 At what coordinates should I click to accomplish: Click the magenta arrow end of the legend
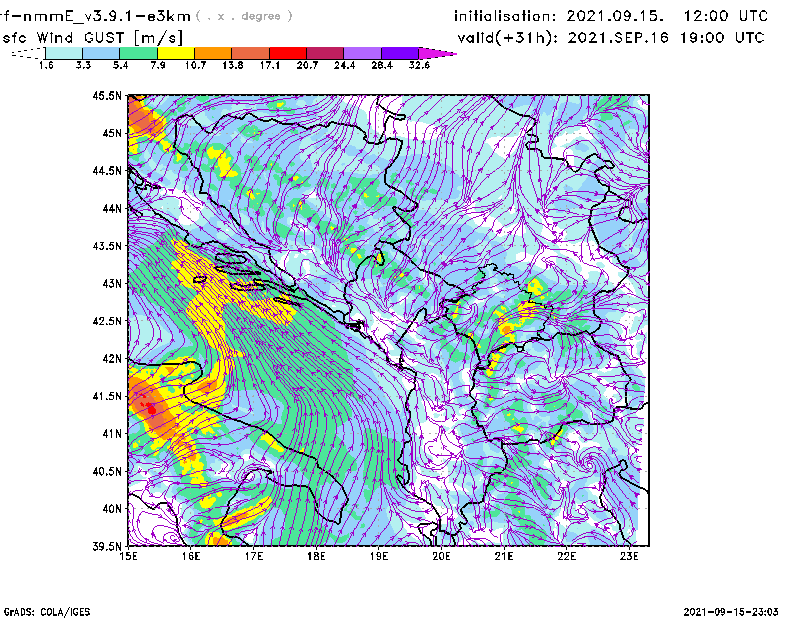(x=436, y=53)
